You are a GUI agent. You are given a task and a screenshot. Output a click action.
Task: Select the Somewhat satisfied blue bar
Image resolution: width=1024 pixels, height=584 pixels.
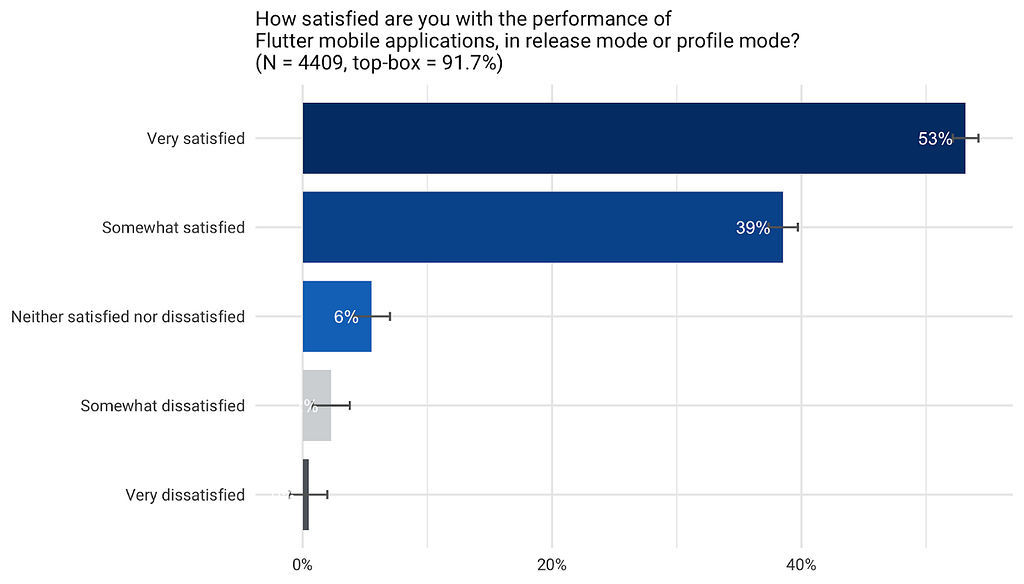[543, 227]
